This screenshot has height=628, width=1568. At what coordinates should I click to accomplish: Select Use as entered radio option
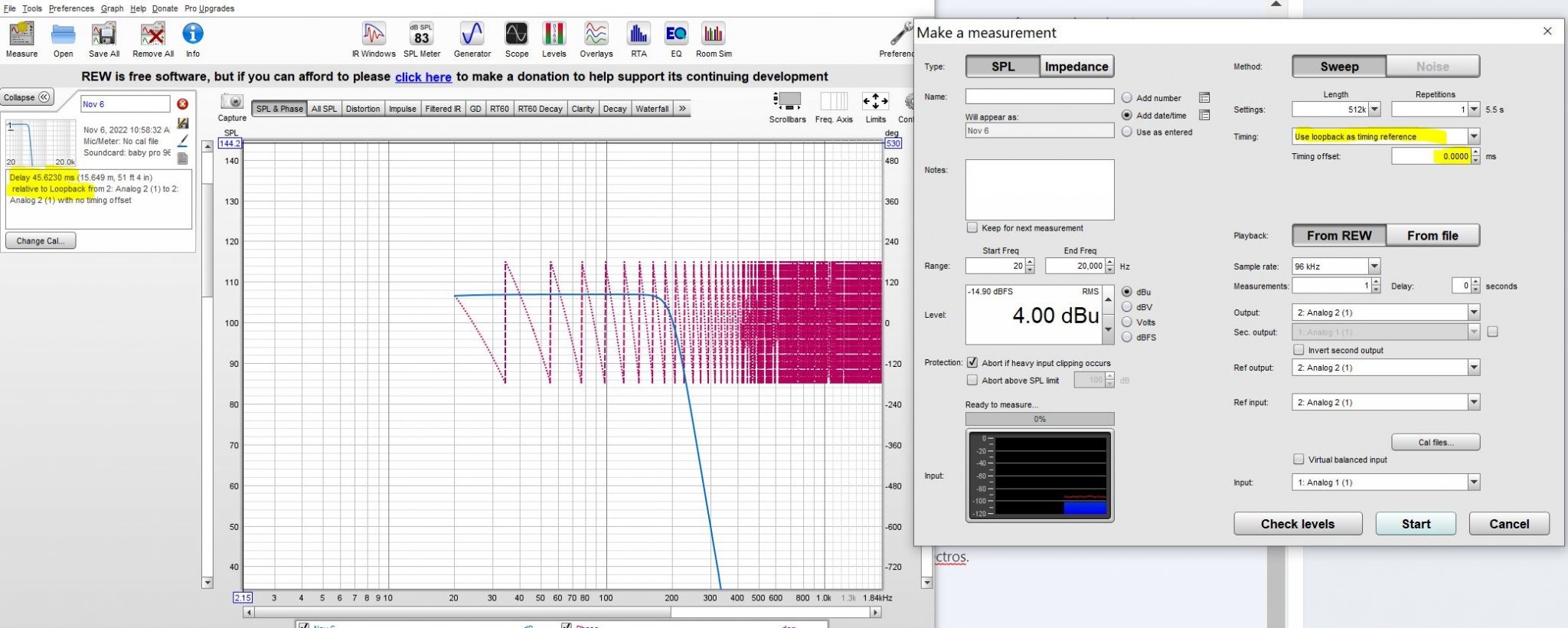pyautogui.click(x=1127, y=132)
